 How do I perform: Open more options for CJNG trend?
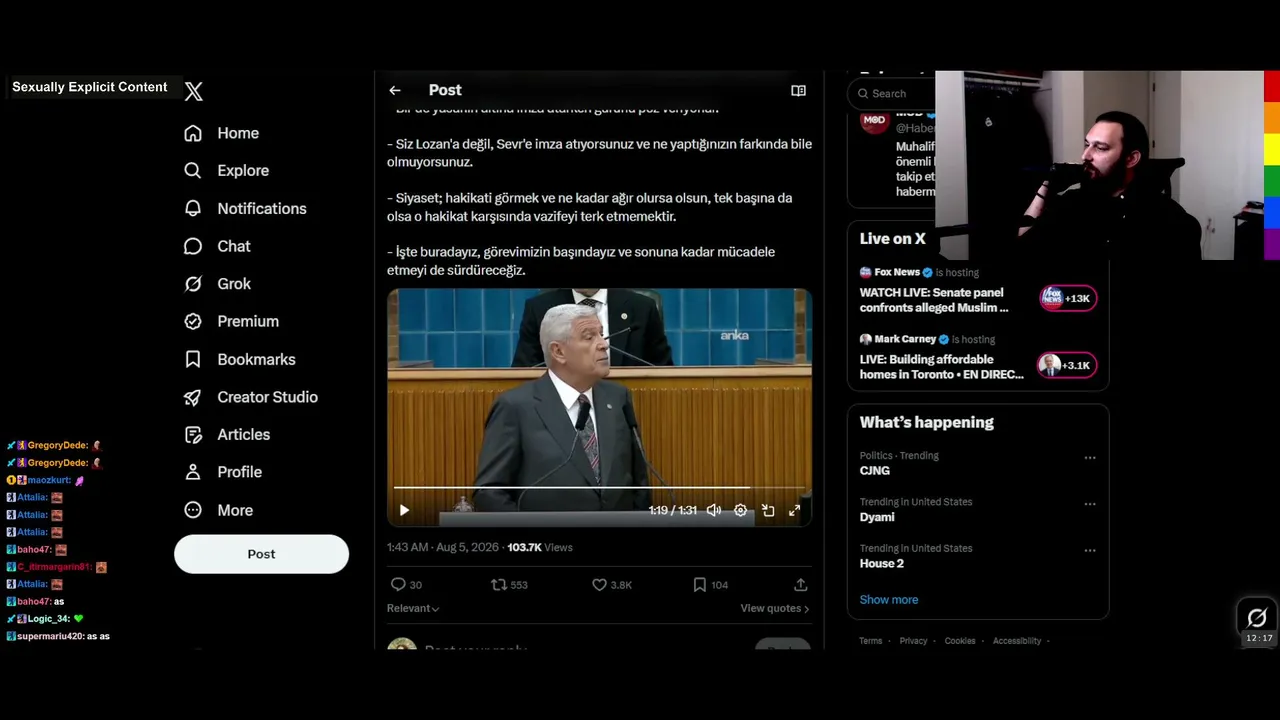click(1090, 458)
